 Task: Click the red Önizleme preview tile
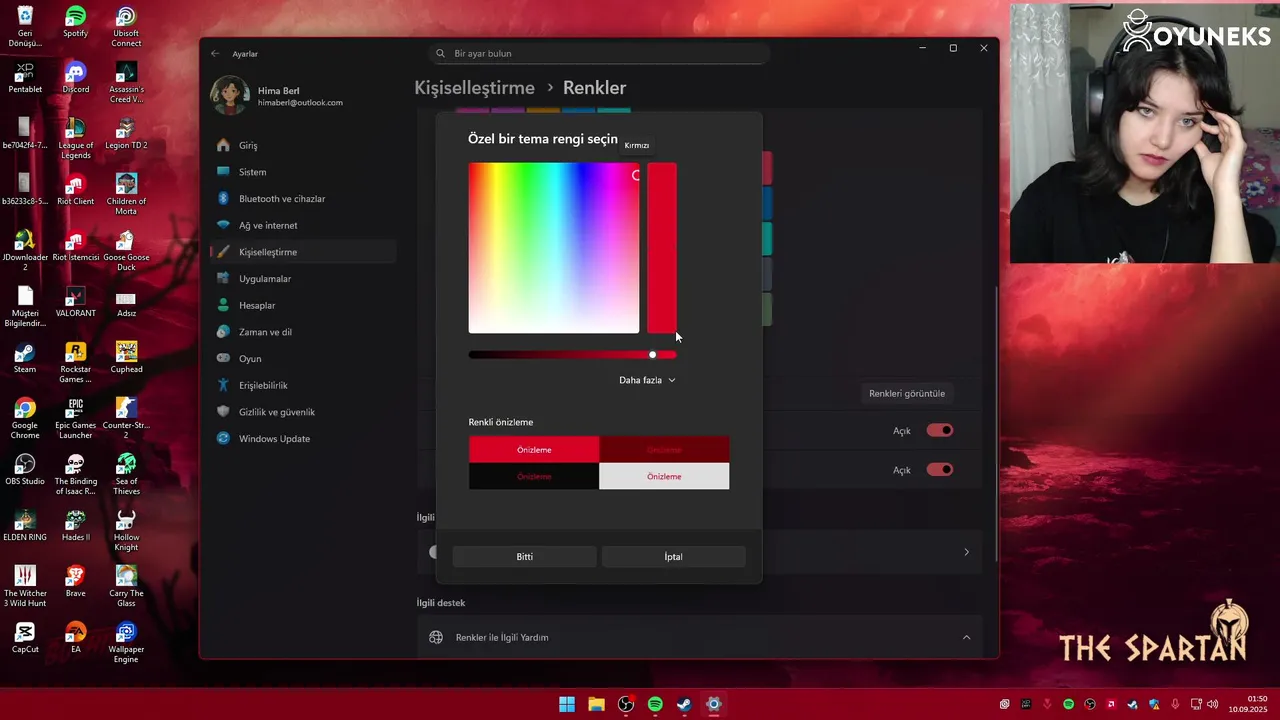click(534, 450)
